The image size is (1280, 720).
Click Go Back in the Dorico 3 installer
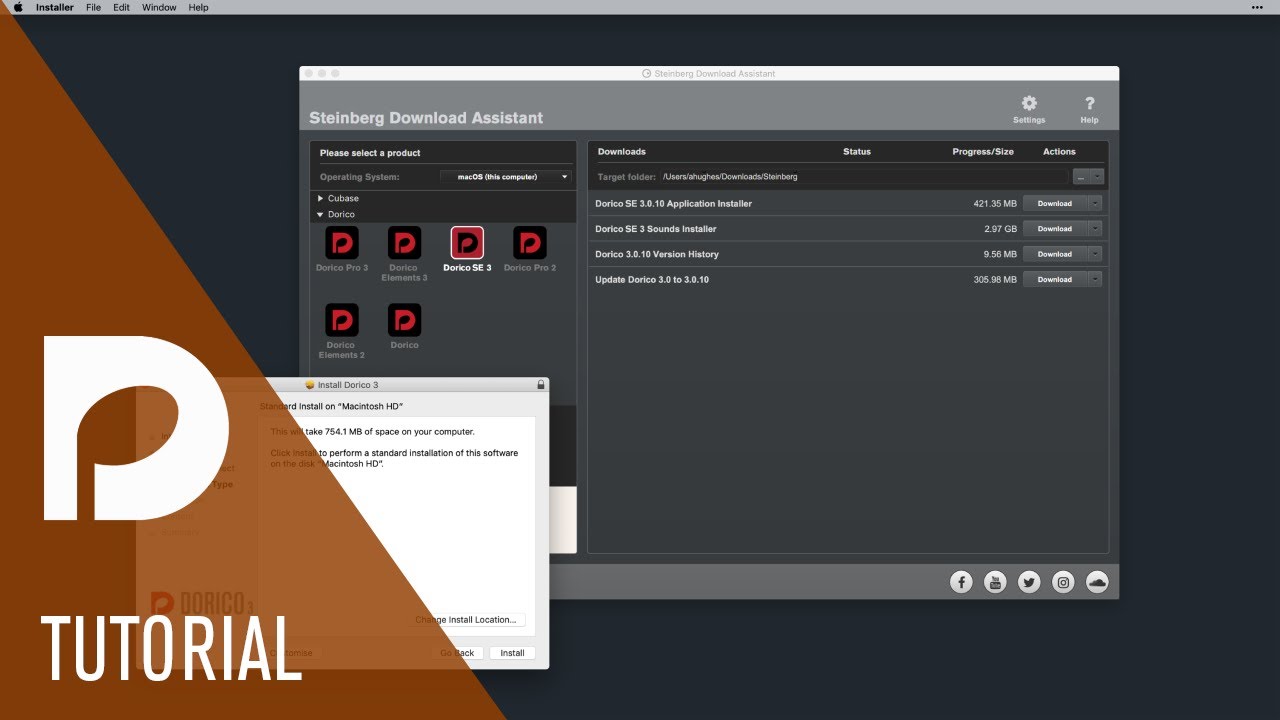tap(458, 653)
